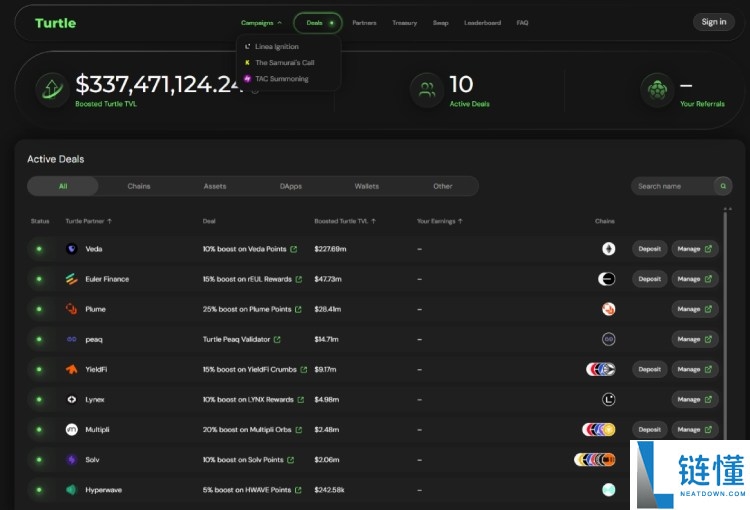Image resolution: width=750 pixels, height=510 pixels.
Task: View the Leaderboard page
Action: click(x=482, y=22)
